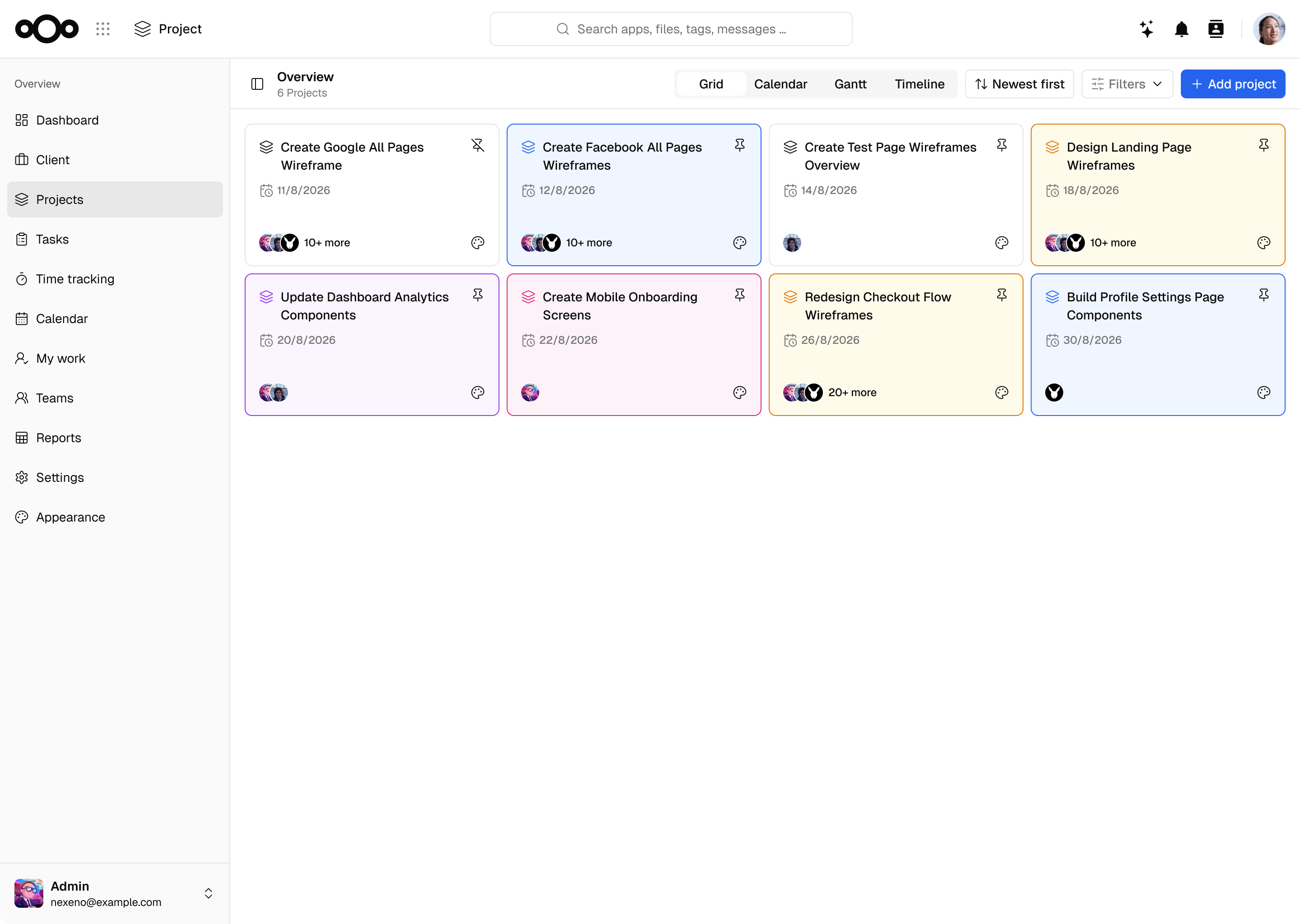The image size is (1300, 924).
Task: Open color palette for Google All Pages card
Action: point(478,243)
